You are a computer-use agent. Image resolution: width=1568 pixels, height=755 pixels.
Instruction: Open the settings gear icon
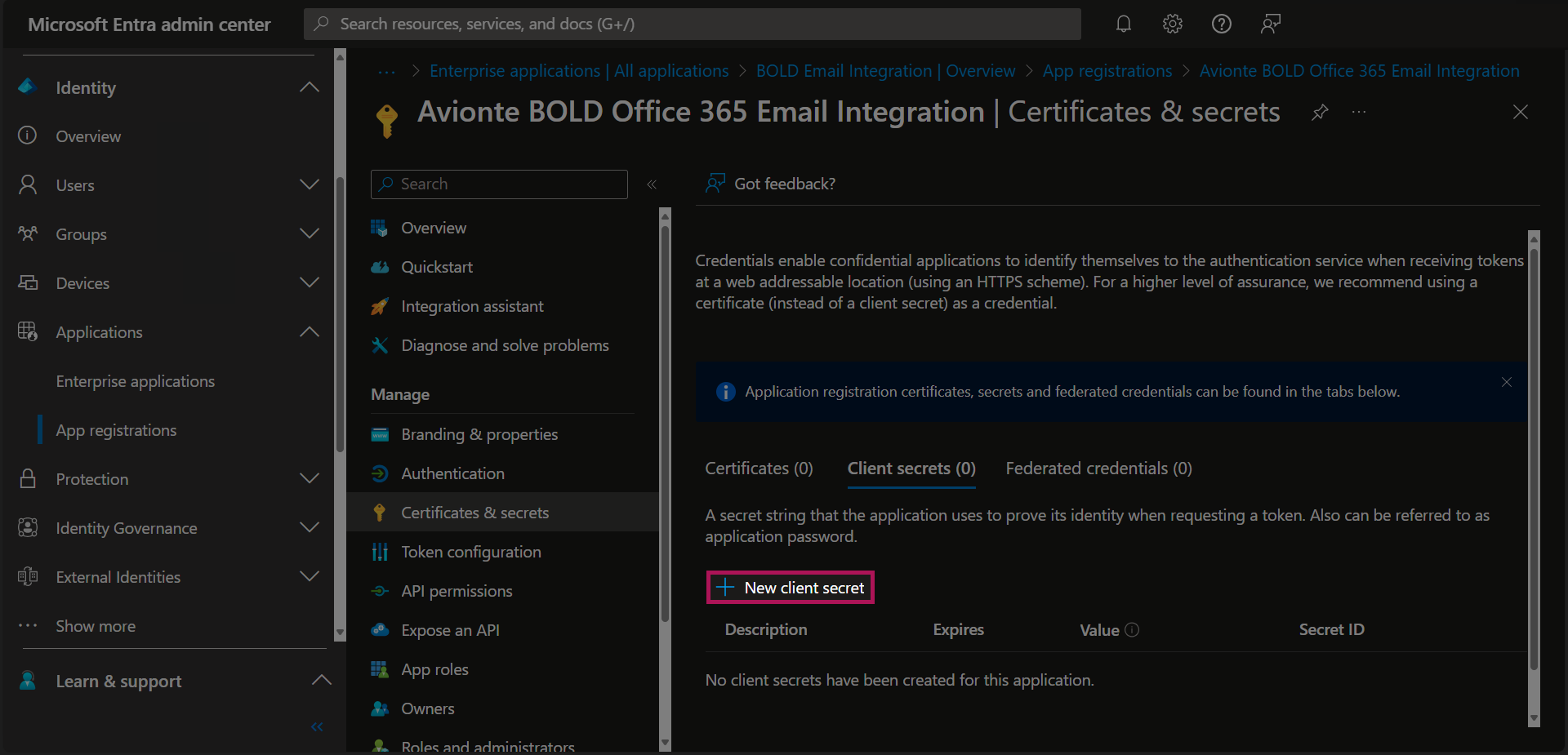pyautogui.click(x=1173, y=24)
